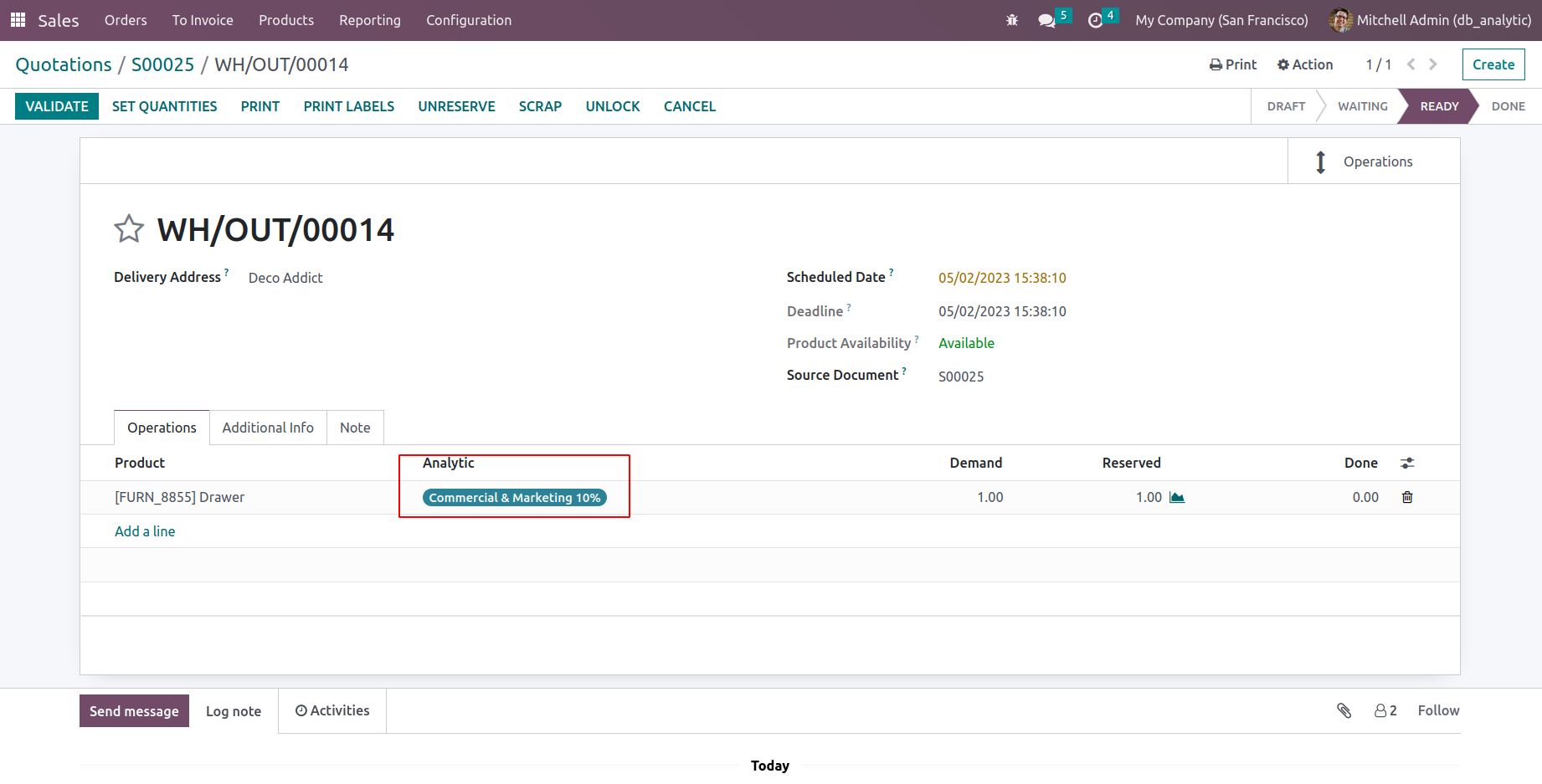Click the debug bug icon
This screenshot has width=1542, height=784.
click(1011, 20)
